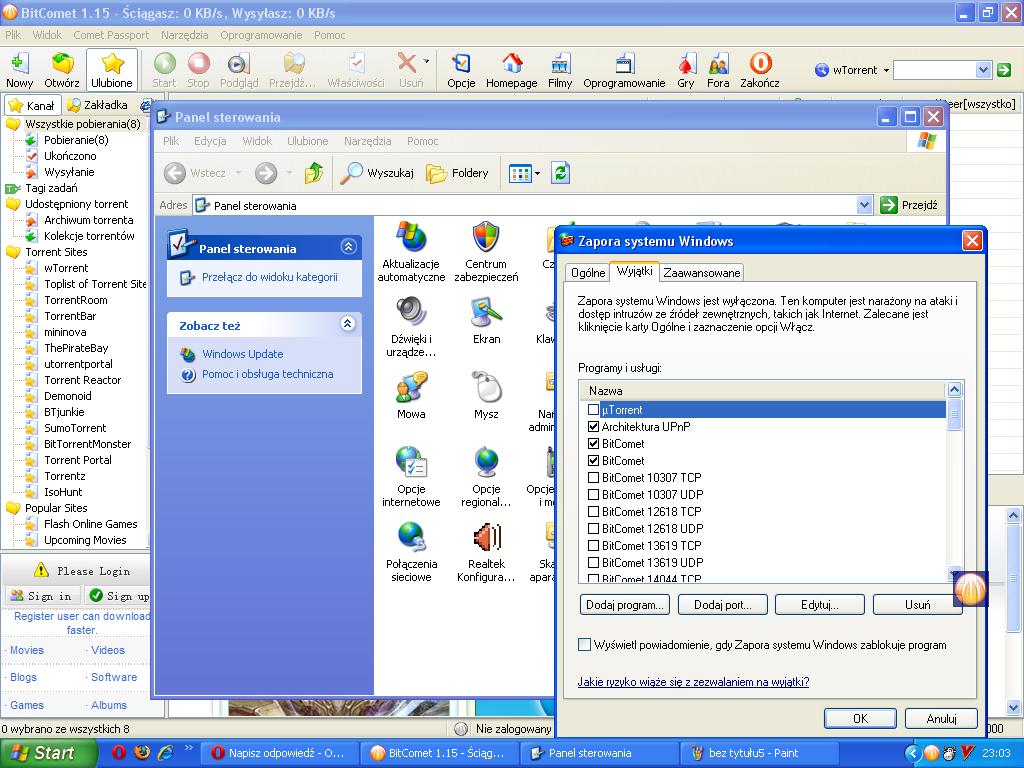Check the µTorrent exception checkbox
1024x768 pixels.
[593, 409]
